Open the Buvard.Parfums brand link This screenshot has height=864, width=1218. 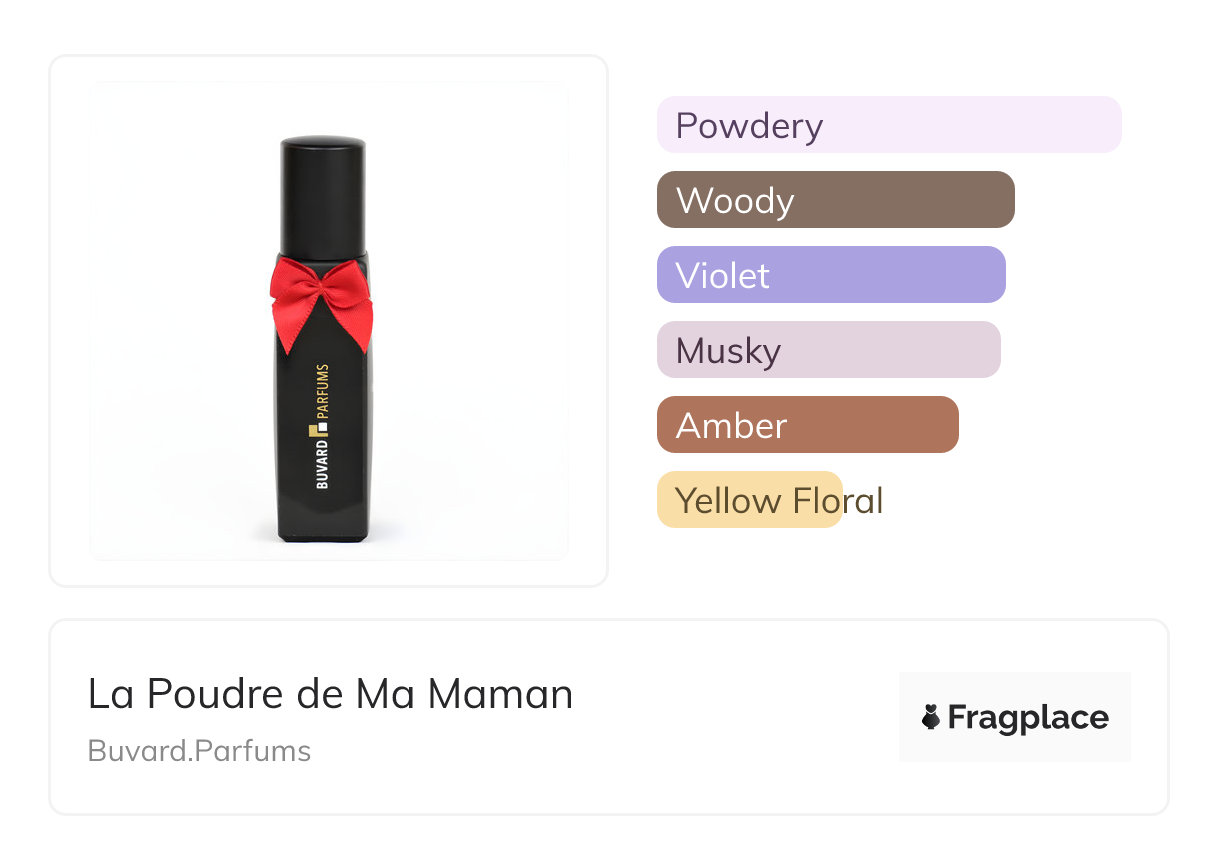click(x=199, y=751)
